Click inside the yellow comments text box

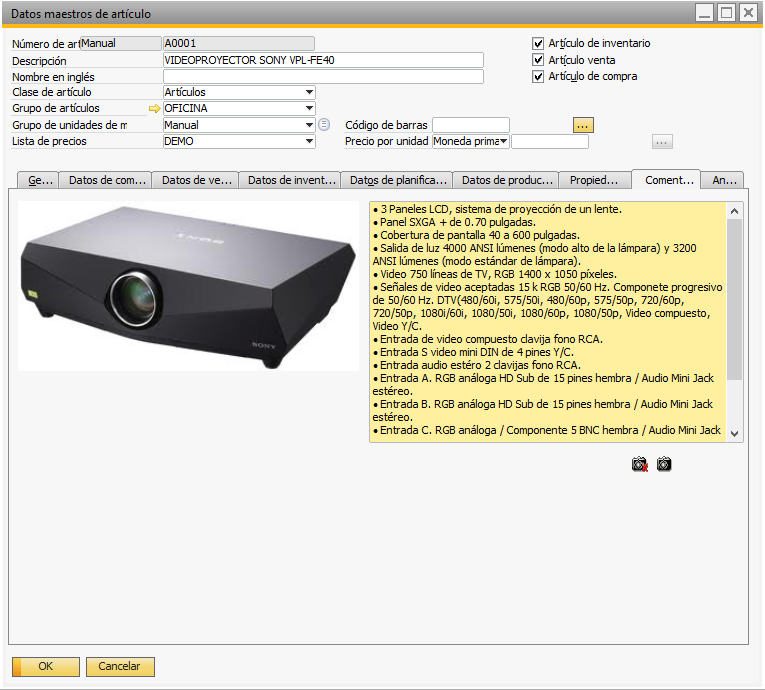(x=548, y=322)
